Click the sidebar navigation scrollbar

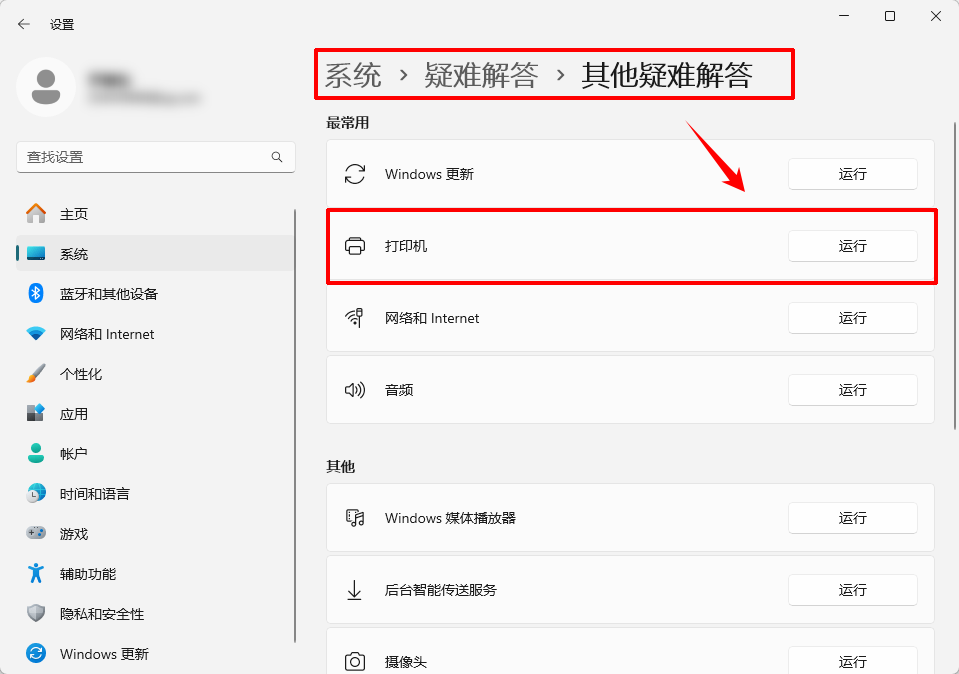coord(295,426)
